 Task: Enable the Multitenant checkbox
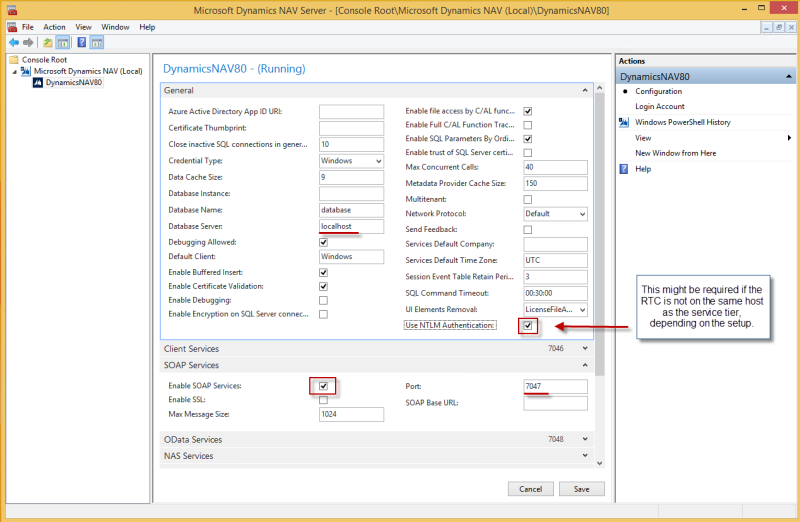coord(528,199)
